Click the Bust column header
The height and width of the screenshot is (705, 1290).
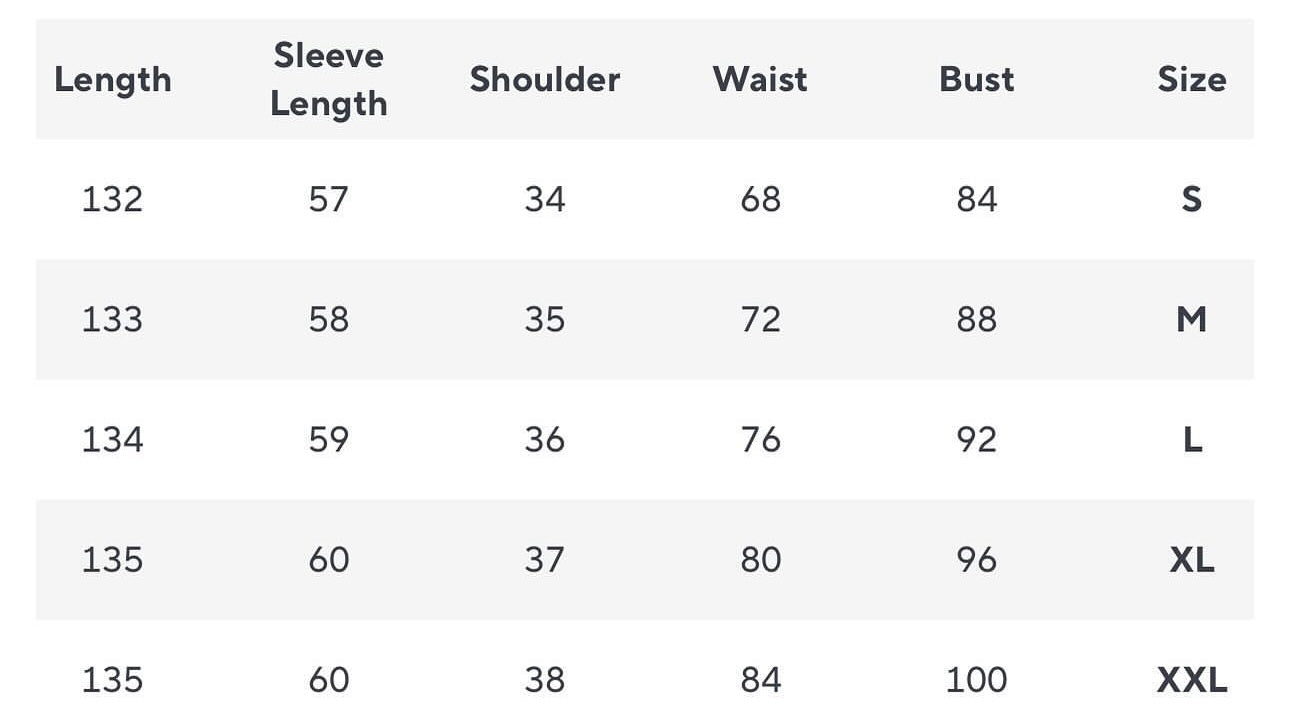pos(976,80)
